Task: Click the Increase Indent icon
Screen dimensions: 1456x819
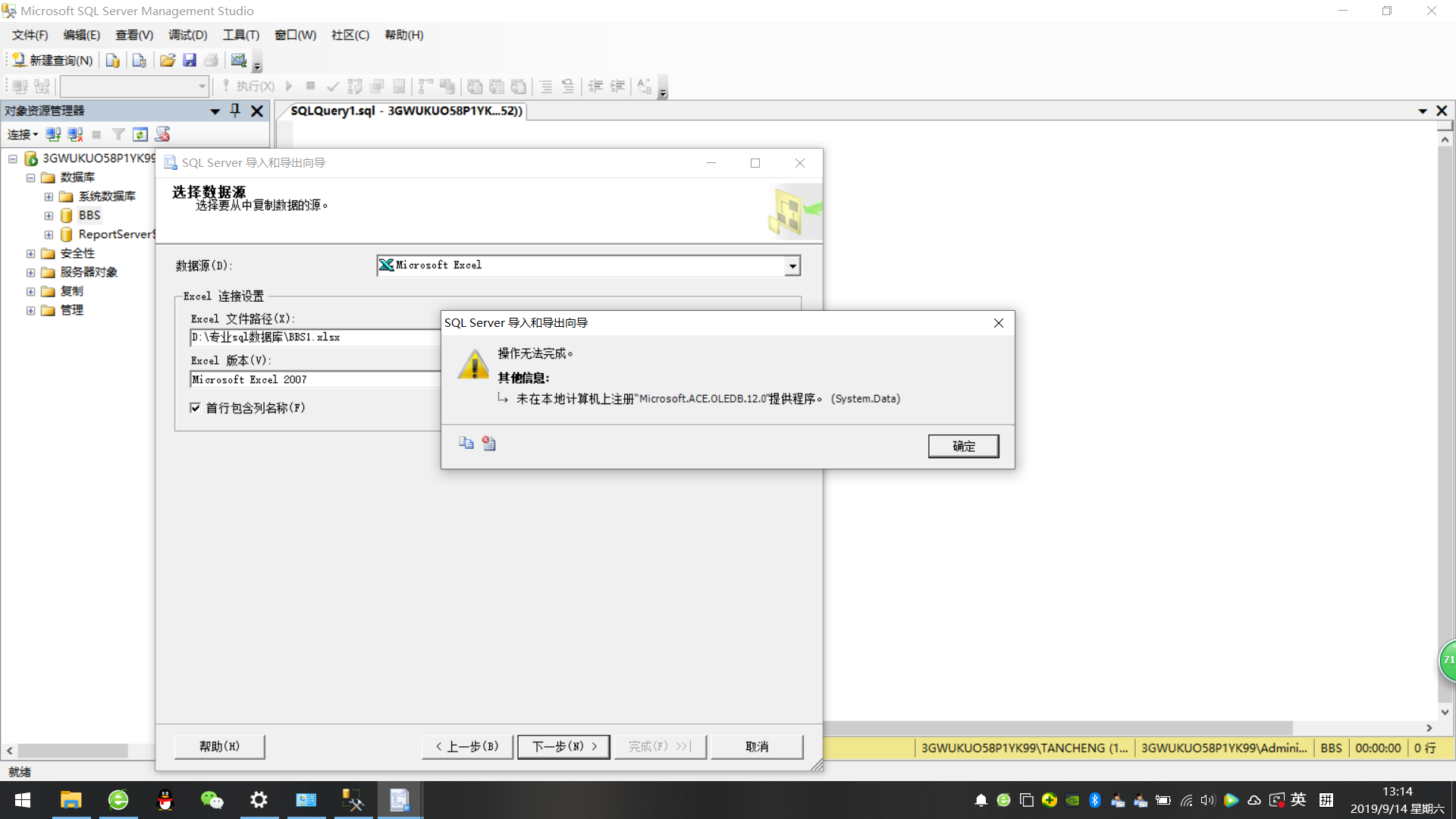Action: 618,86
